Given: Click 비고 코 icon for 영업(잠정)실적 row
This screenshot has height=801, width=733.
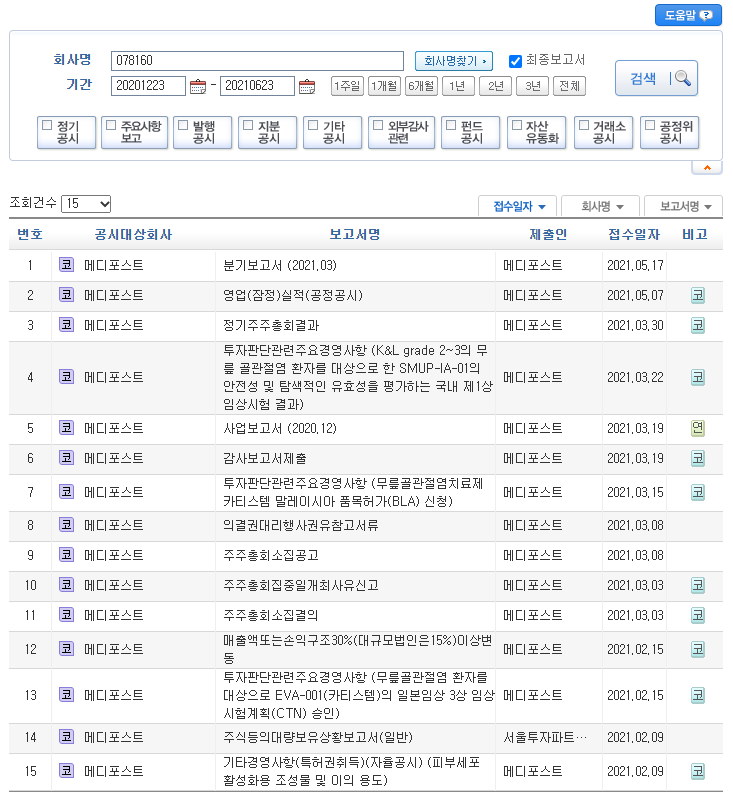Looking at the screenshot, I should click(698, 295).
